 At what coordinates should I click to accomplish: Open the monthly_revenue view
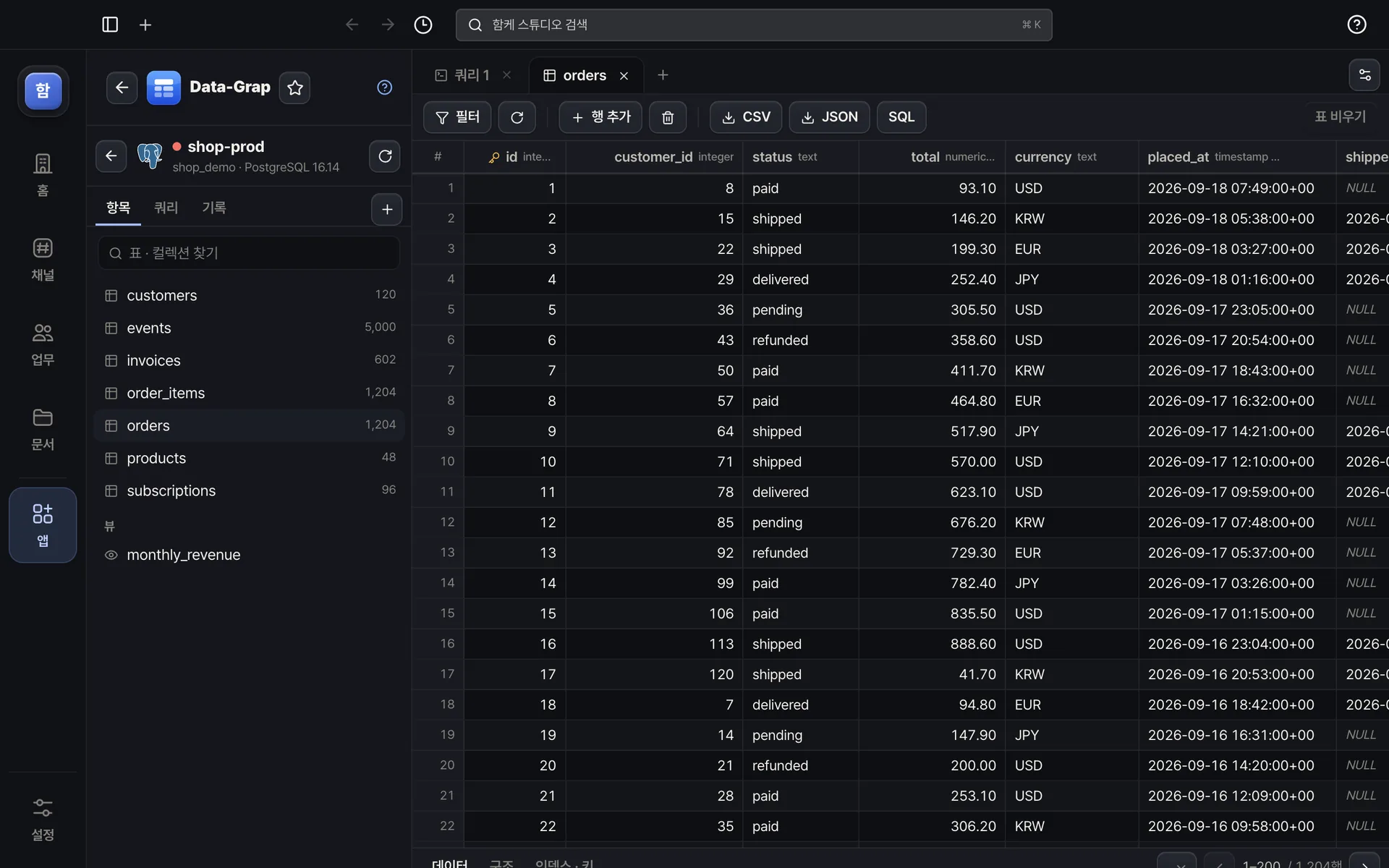coord(249,555)
